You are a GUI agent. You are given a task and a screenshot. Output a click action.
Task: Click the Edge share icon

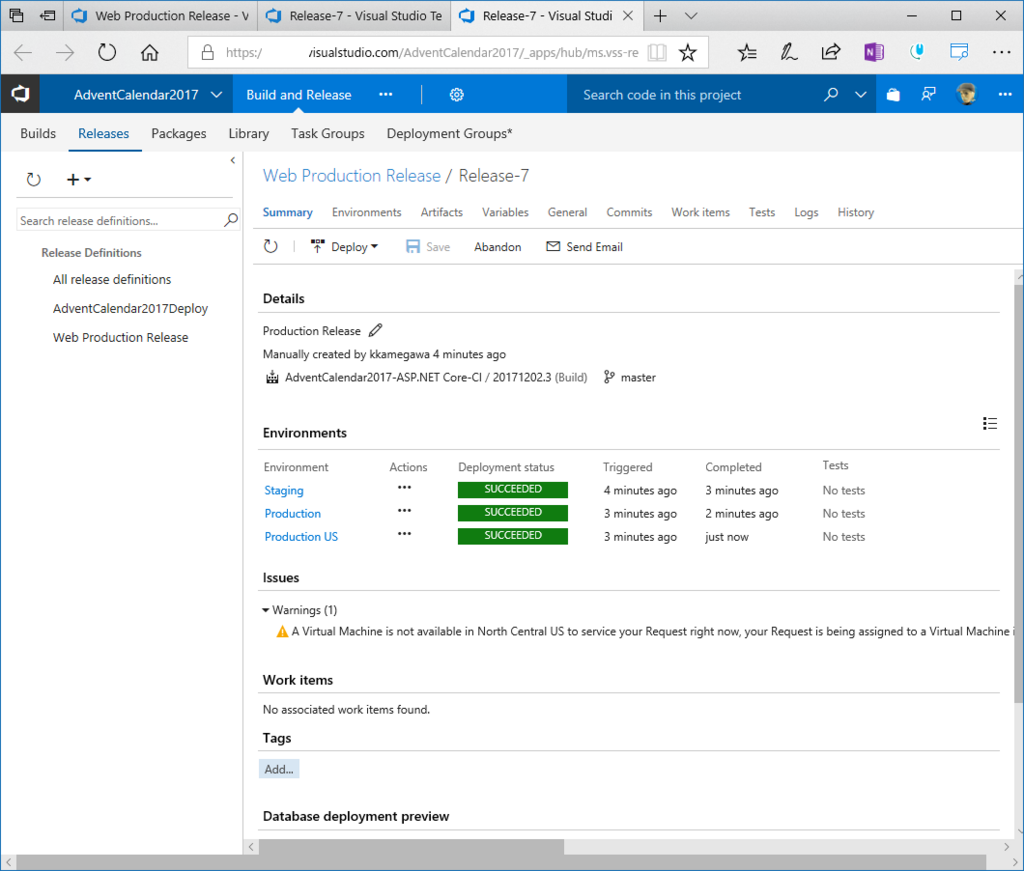(831, 52)
